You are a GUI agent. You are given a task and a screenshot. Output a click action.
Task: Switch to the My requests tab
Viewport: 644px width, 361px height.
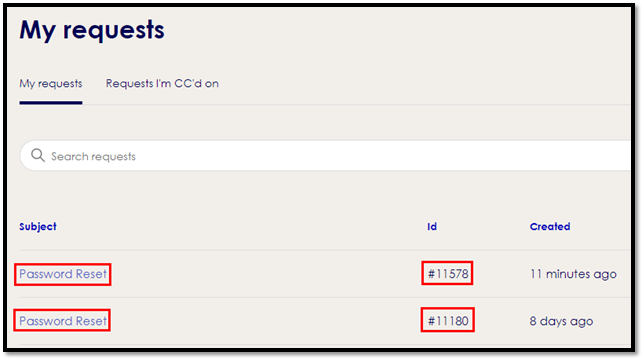pyautogui.click(x=51, y=83)
